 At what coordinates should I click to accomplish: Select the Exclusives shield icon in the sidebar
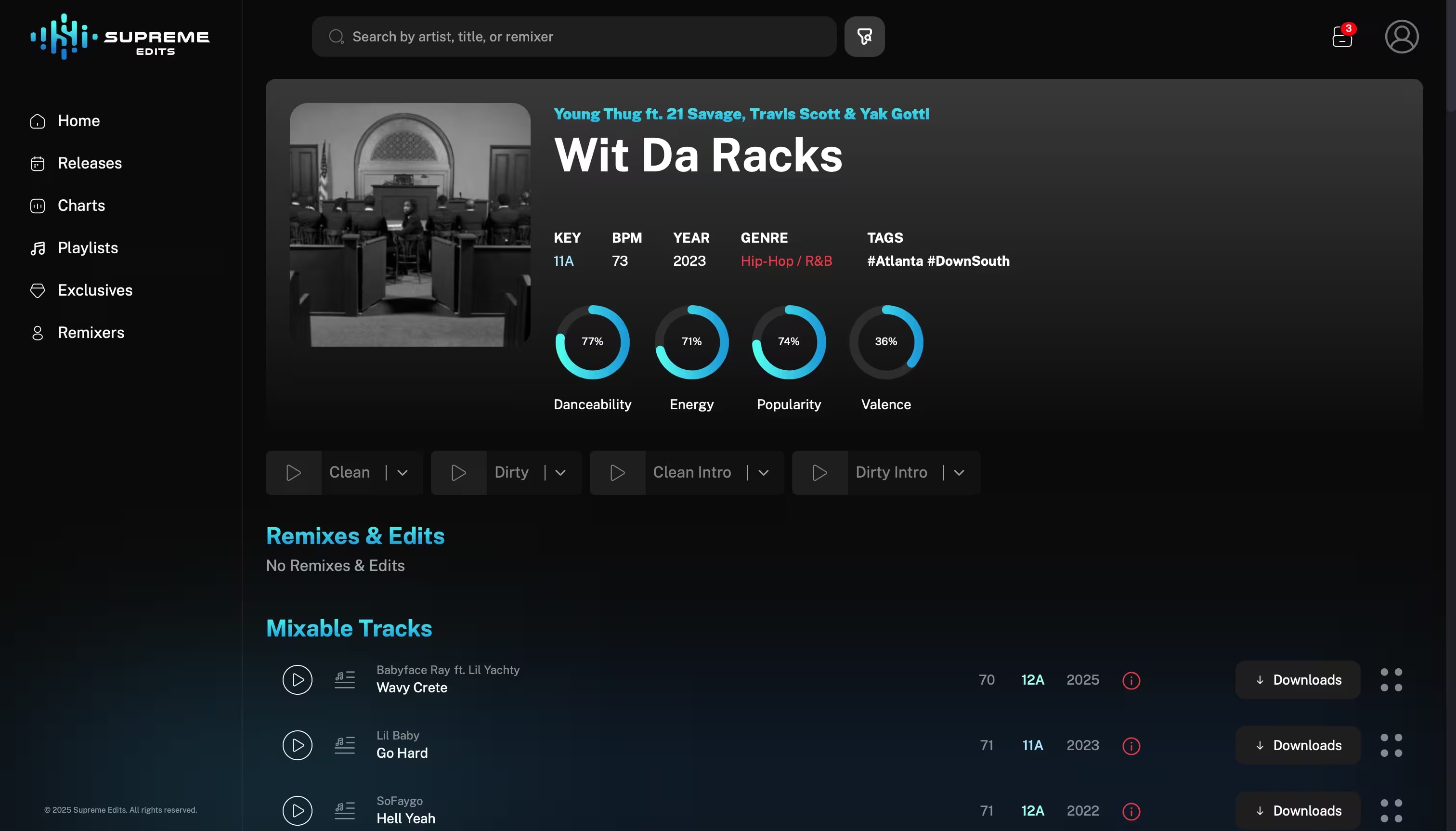(37, 290)
